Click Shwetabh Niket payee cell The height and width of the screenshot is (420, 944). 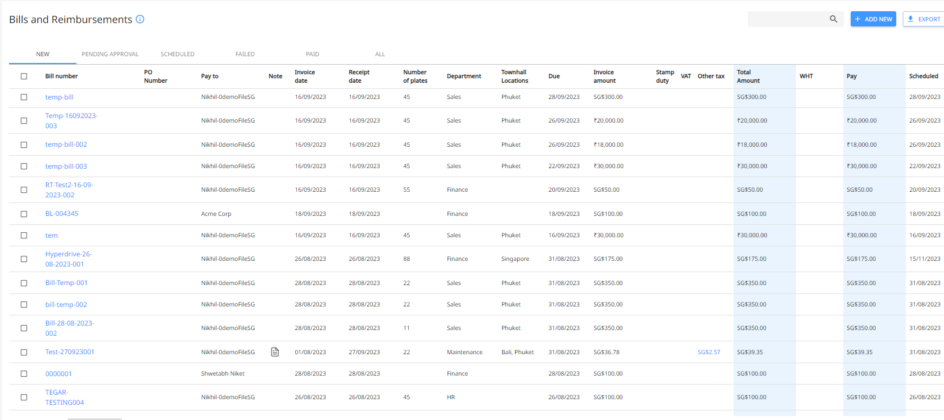[x=223, y=374]
